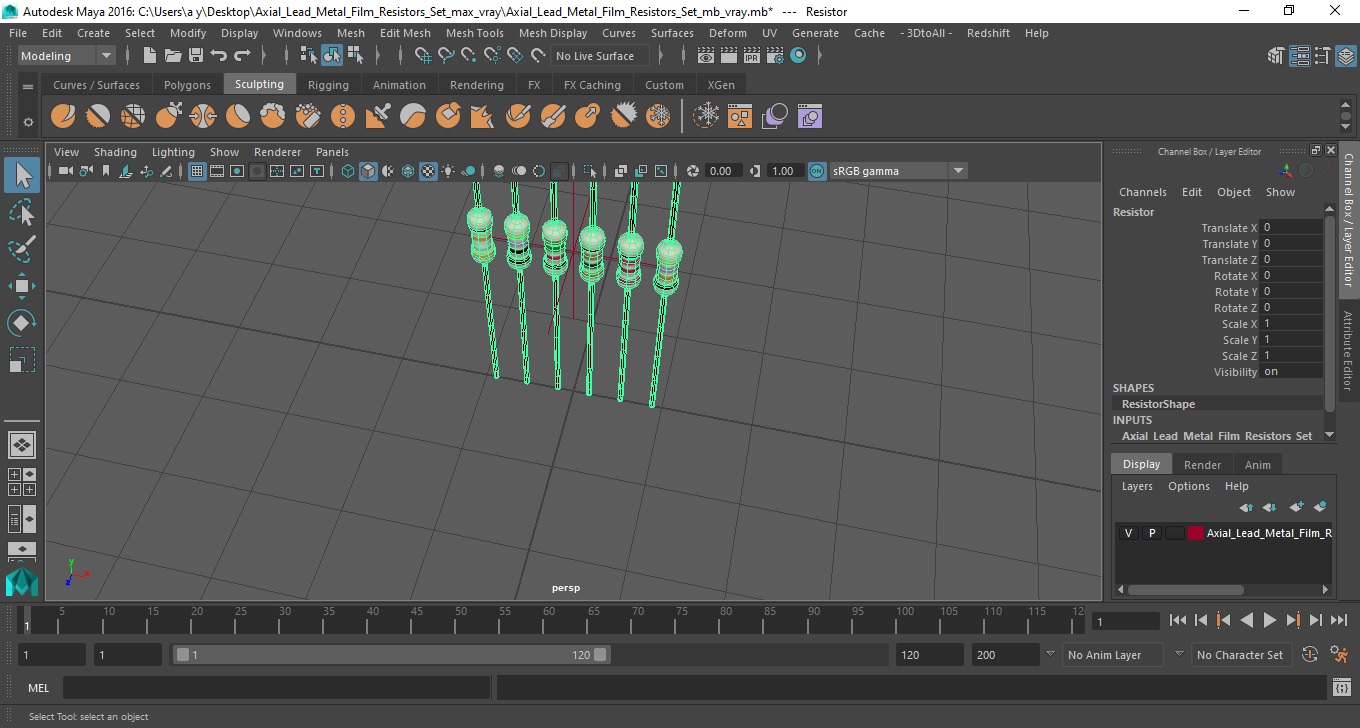The height and width of the screenshot is (728, 1360).
Task: Pick the Scrape sculpting tool
Action: (448, 117)
